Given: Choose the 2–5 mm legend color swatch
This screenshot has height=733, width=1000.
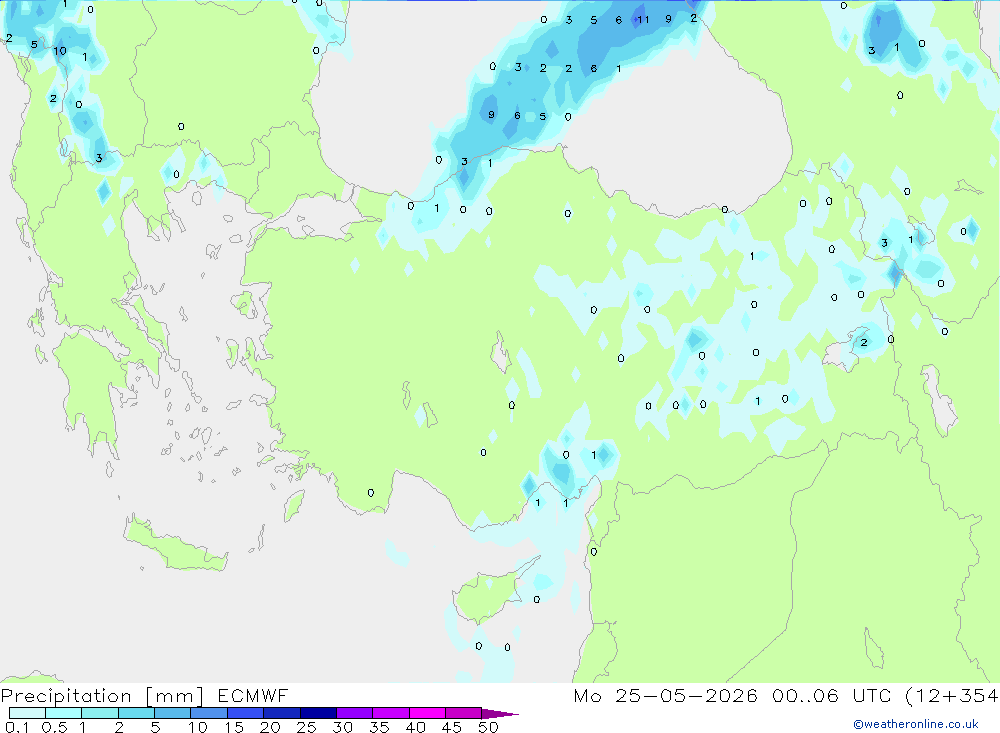Looking at the screenshot, I should tap(136, 713).
